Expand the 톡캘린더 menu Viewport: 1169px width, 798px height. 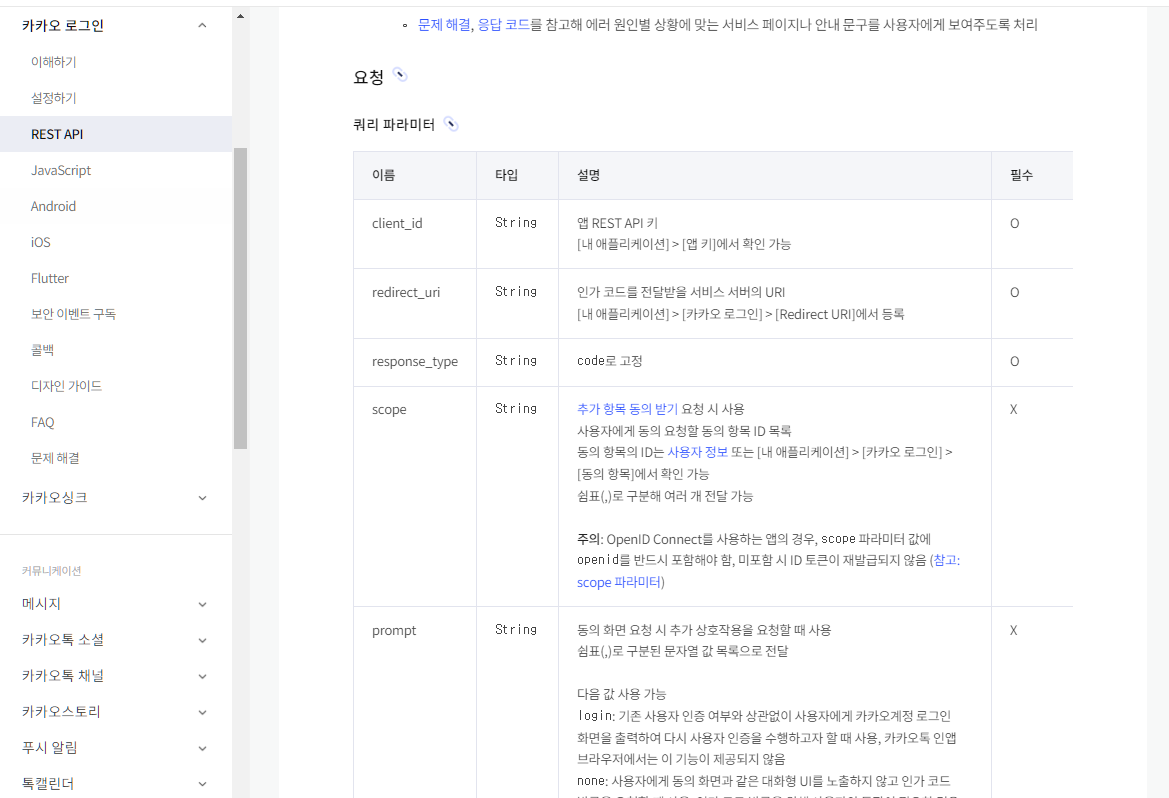tap(202, 784)
